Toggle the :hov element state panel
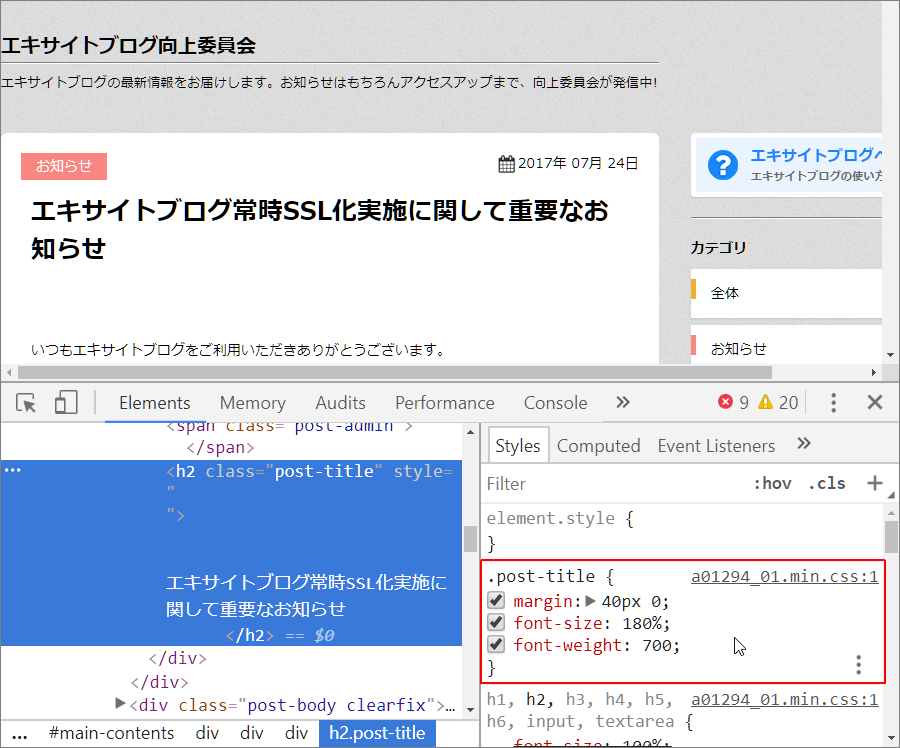The image size is (900, 748). point(773,483)
